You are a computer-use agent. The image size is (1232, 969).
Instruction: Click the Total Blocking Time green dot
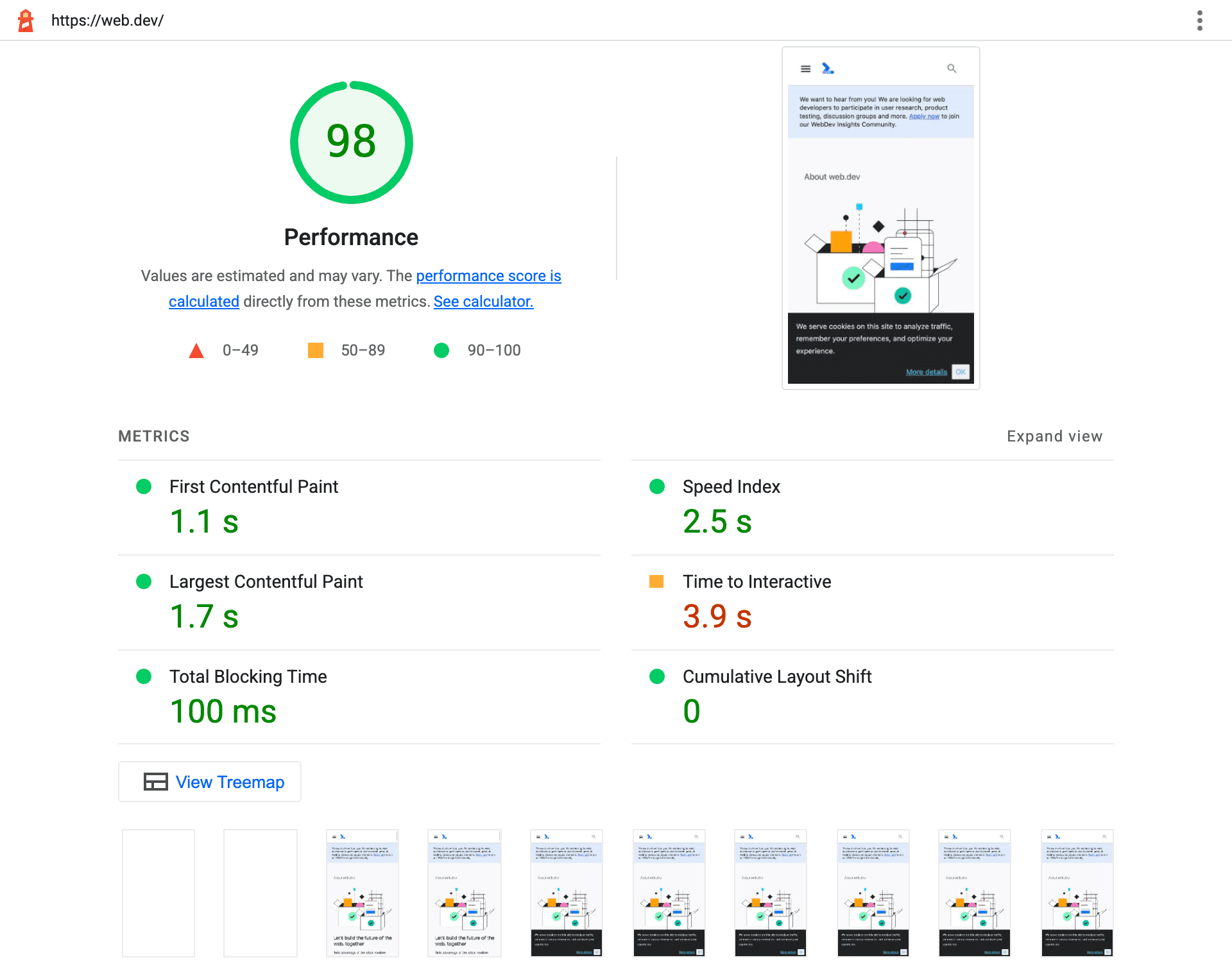pyautogui.click(x=142, y=676)
